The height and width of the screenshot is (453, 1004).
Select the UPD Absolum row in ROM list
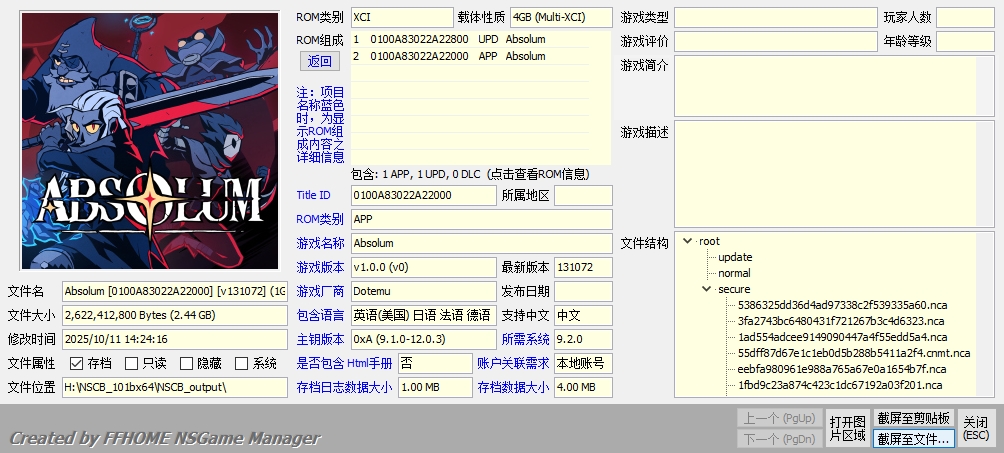(x=450, y=39)
